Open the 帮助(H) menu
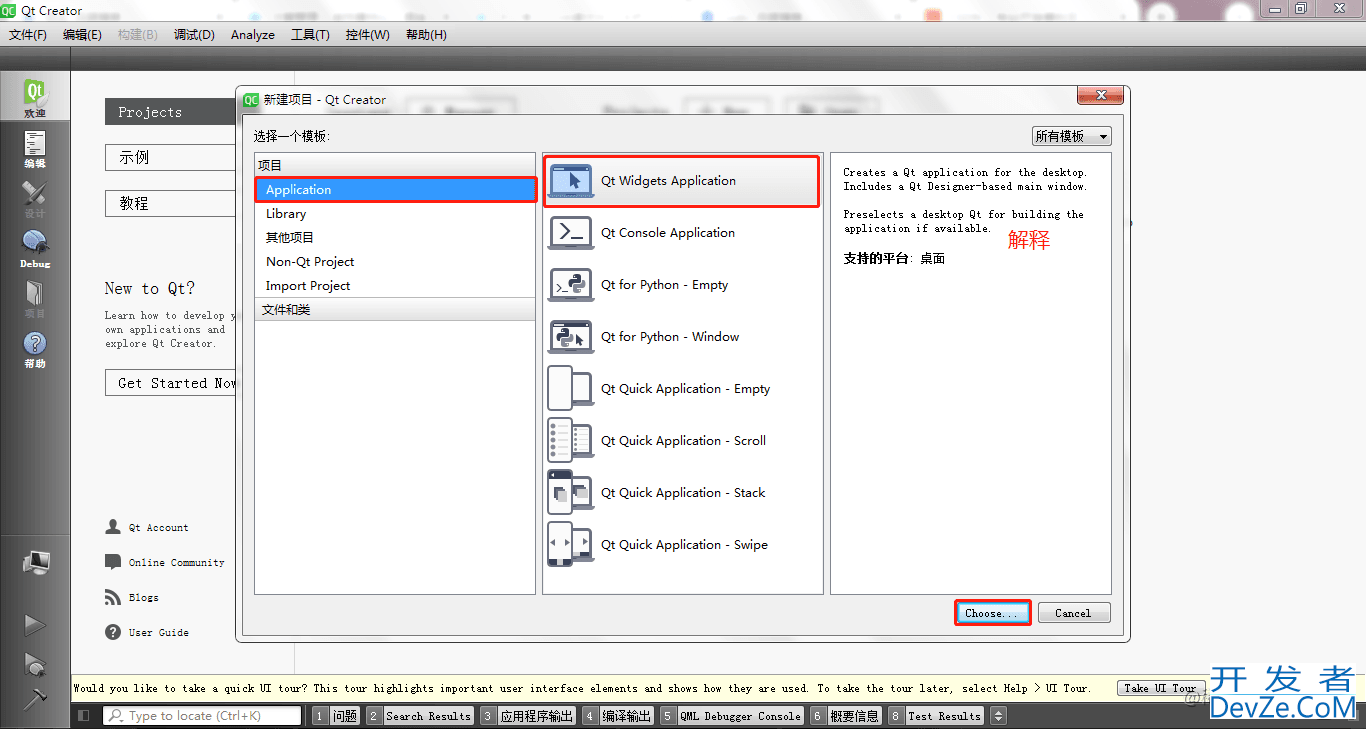The image size is (1366, 729). 426,34
